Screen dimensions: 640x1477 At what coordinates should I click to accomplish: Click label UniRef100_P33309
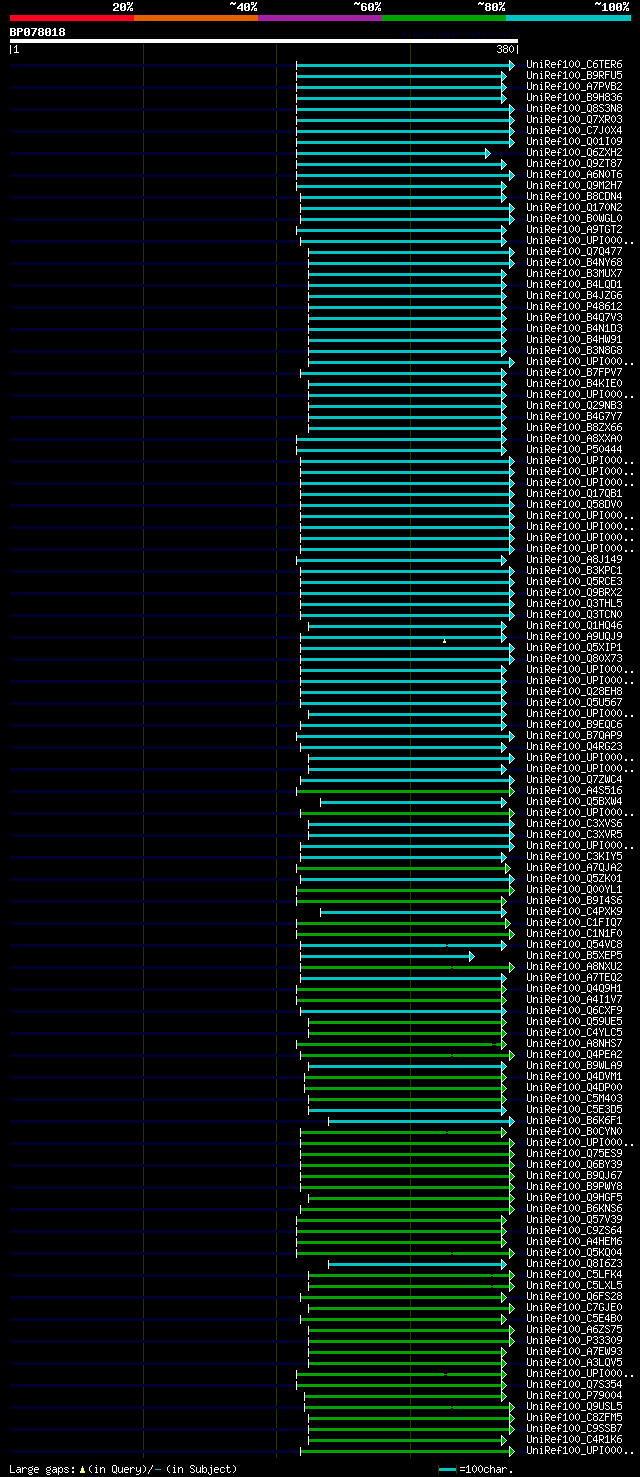[x=574, y=1341]
